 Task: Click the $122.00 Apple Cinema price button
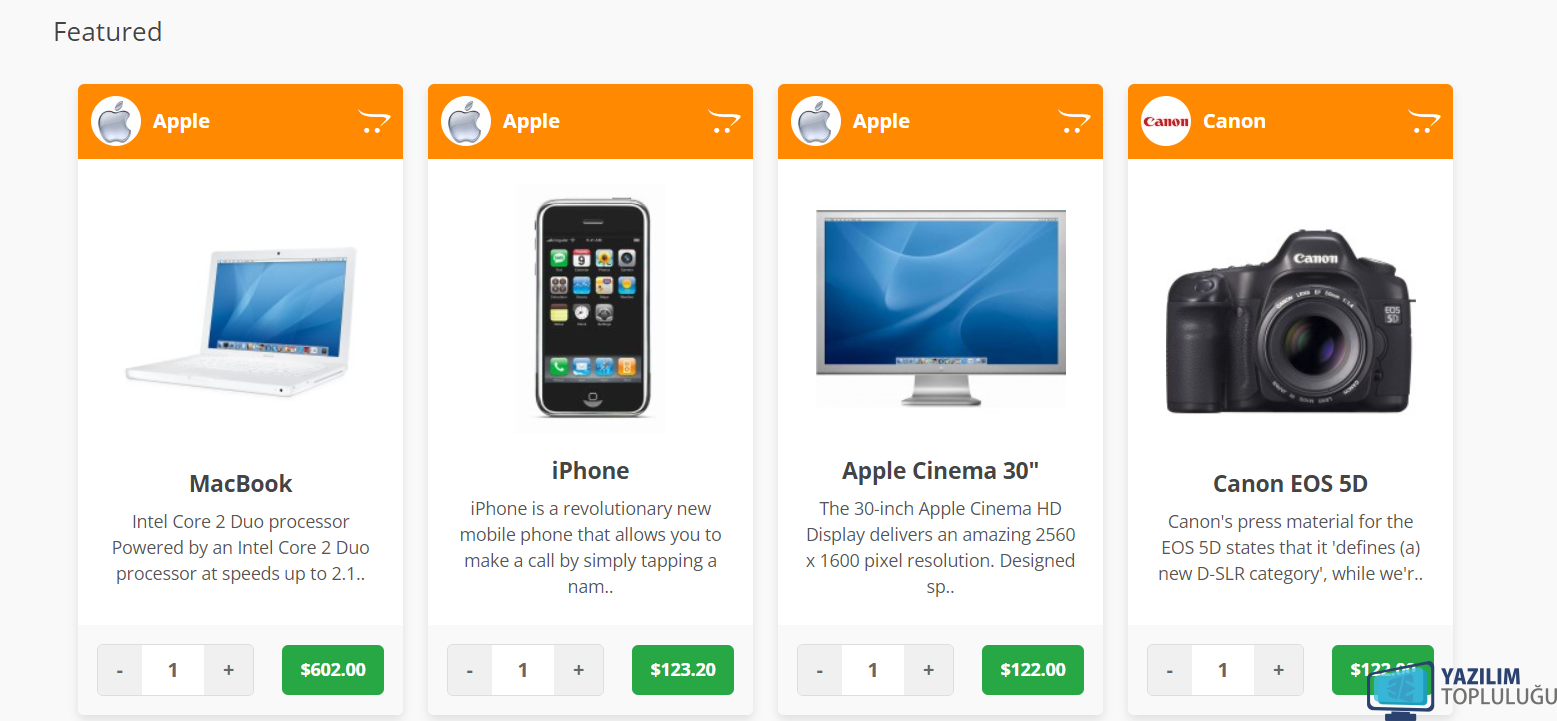1033,670
